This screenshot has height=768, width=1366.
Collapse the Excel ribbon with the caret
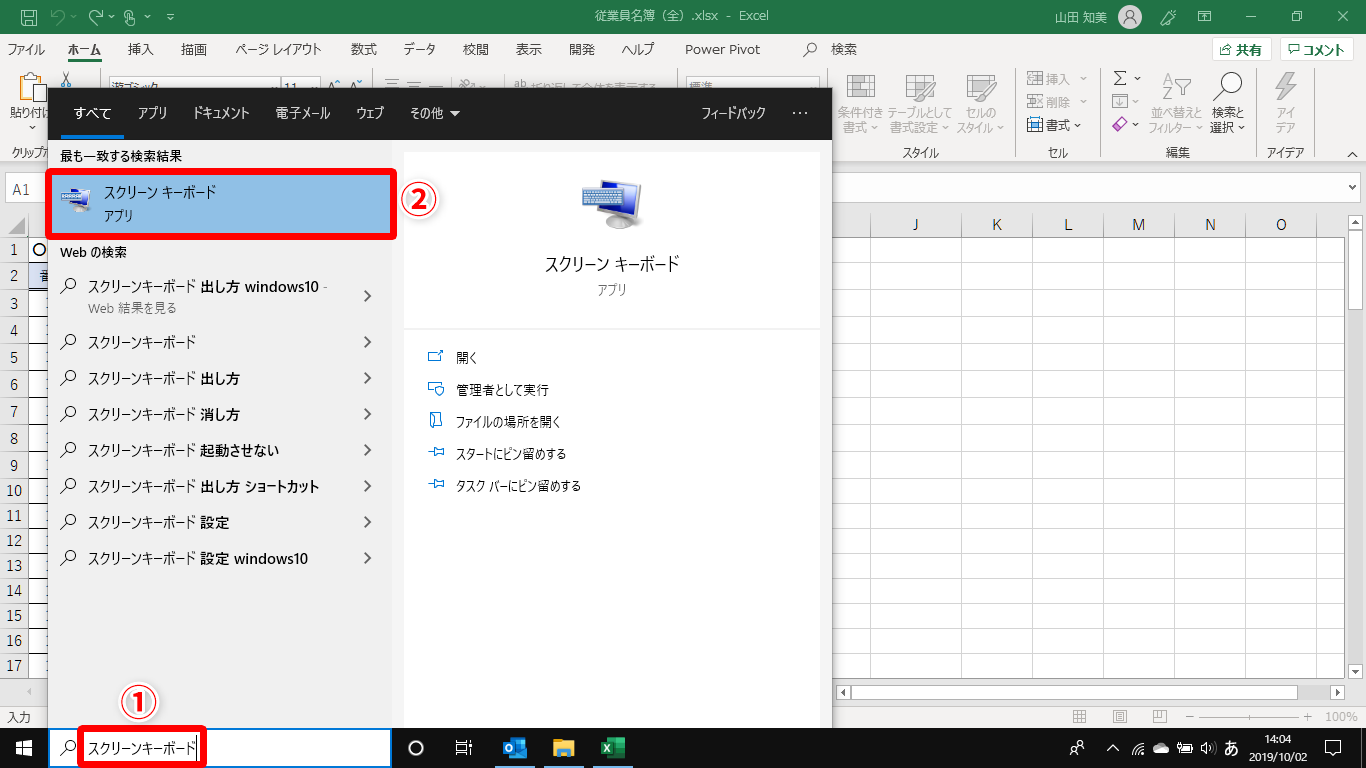(1352, 154)
